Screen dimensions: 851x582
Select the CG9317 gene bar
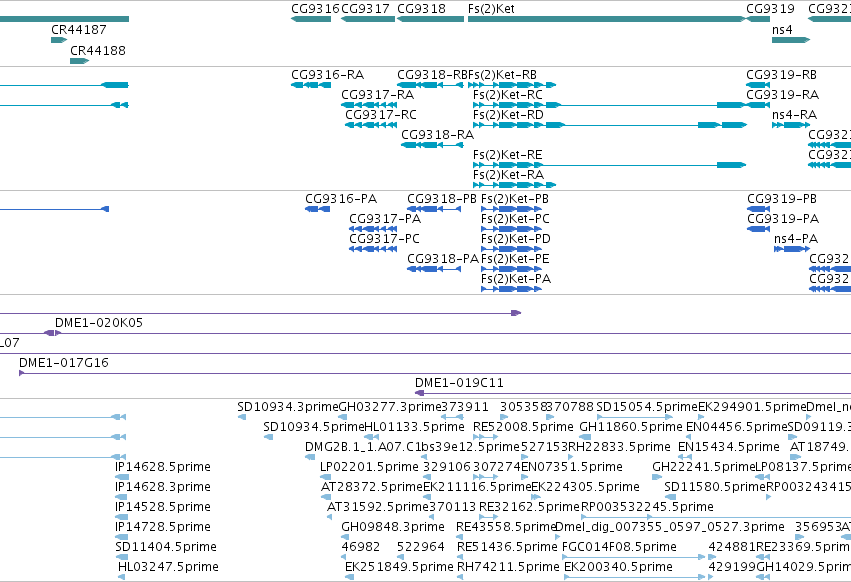click(368, 19)
